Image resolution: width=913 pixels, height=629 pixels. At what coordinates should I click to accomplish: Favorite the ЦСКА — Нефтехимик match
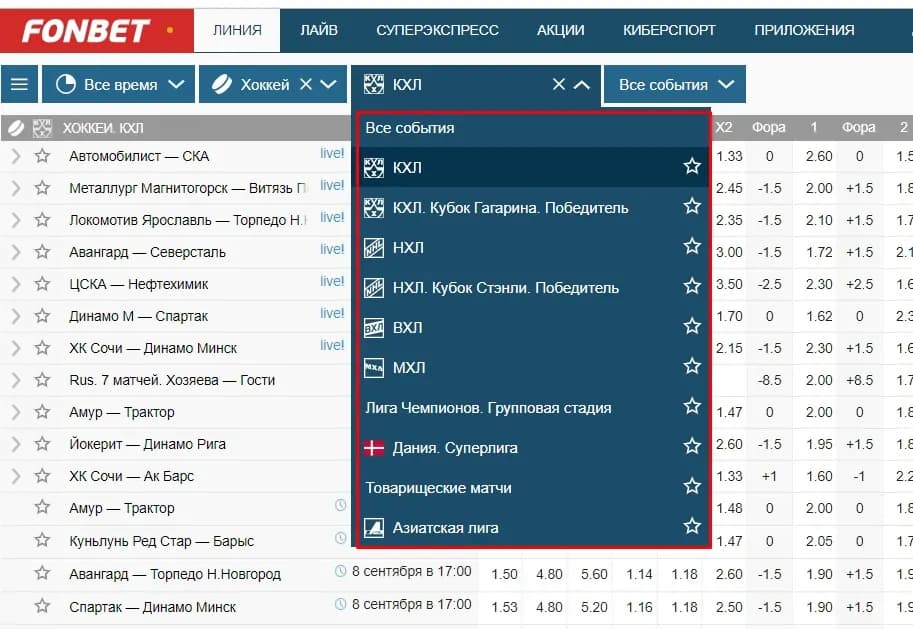(42, 284)
